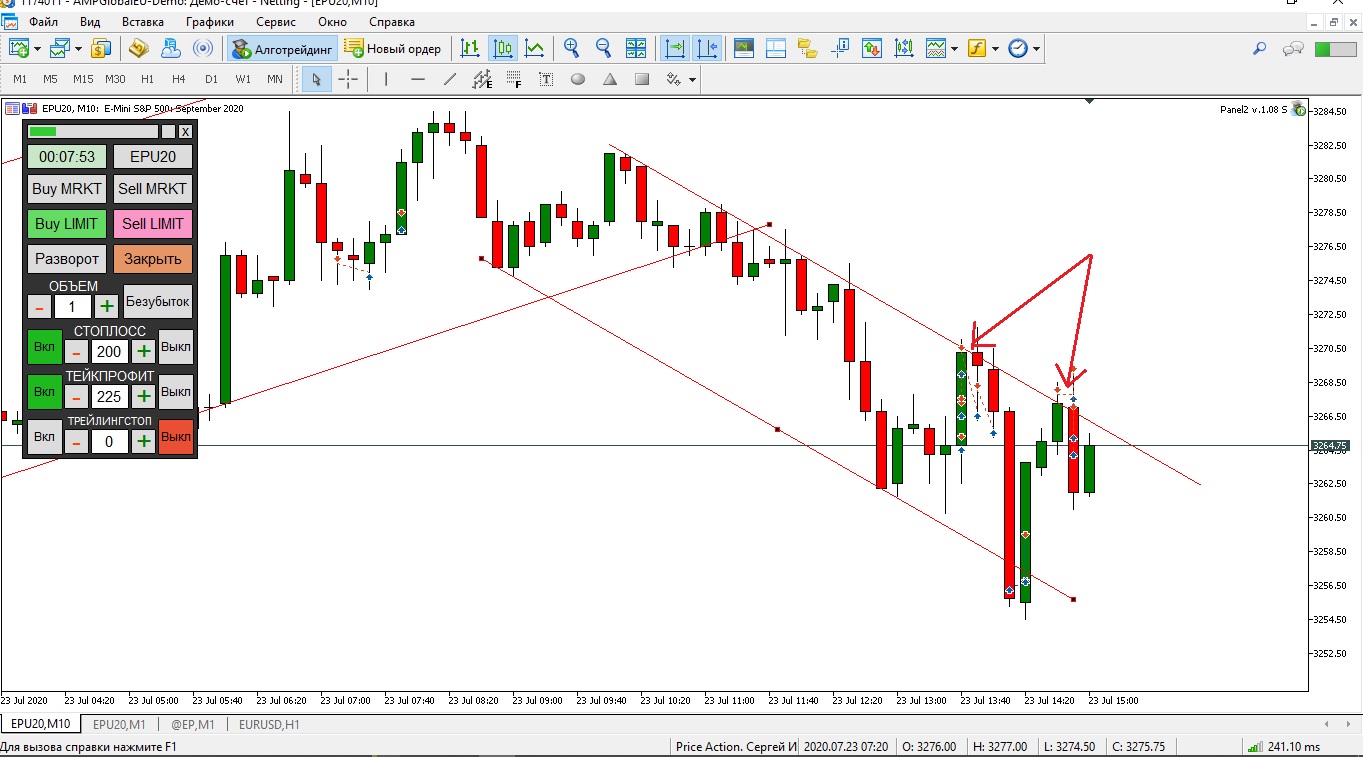Click the Новый ордер button
Screen dimensions: 1363x757
tap(393, 48)
